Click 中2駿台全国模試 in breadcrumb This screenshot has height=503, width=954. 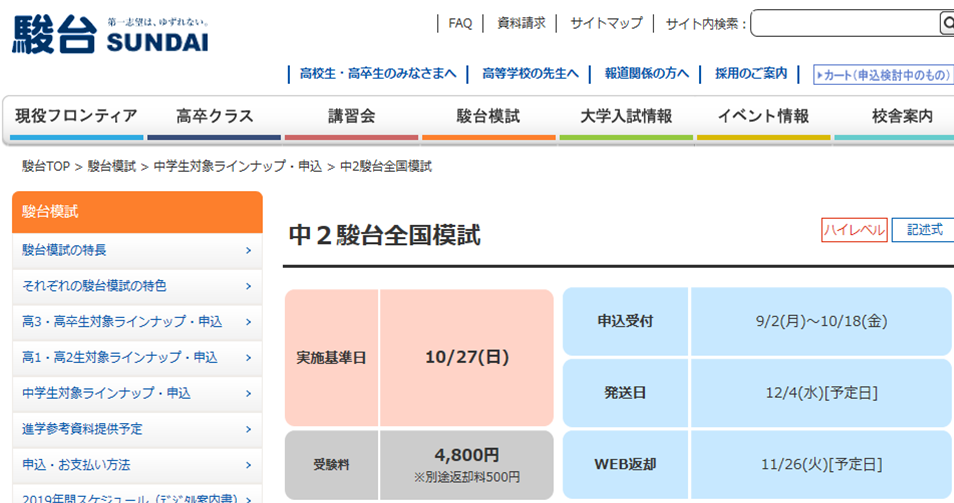click(386, 166)
